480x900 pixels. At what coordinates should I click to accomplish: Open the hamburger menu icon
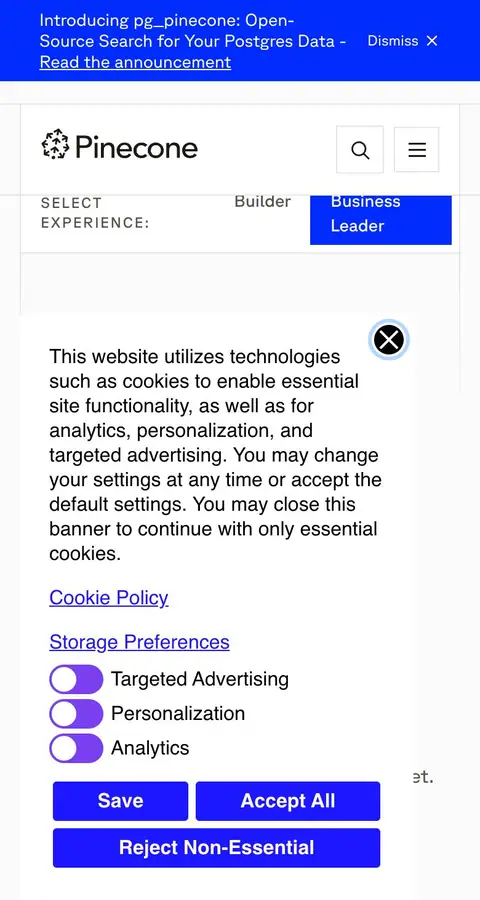click(x=417, y=150)
